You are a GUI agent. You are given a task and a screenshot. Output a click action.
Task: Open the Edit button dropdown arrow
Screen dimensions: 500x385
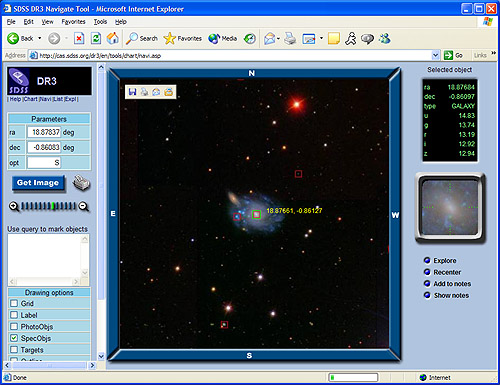click(321, 39)
